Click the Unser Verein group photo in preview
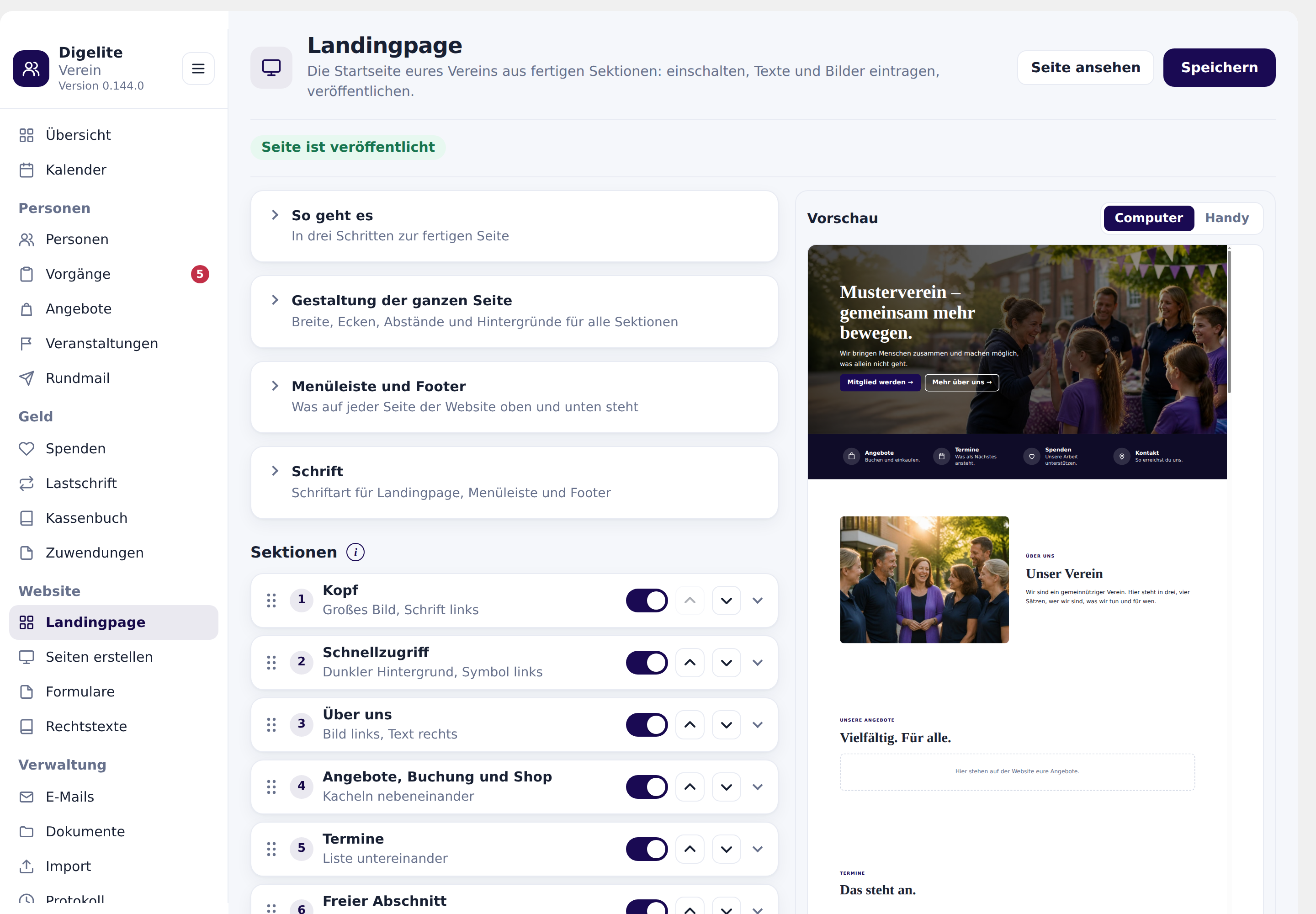 coord(924,579)
